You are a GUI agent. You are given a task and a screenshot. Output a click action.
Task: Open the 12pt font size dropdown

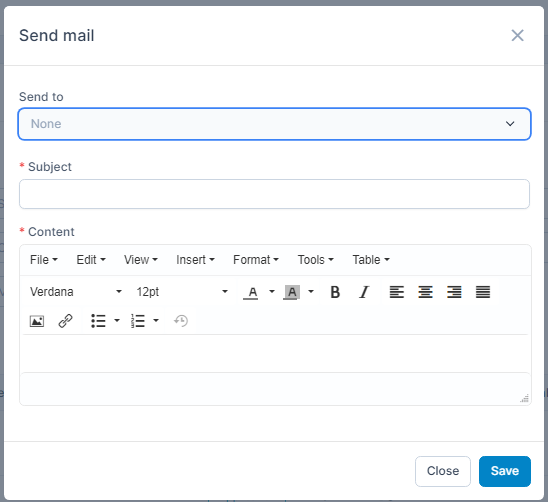182,292
